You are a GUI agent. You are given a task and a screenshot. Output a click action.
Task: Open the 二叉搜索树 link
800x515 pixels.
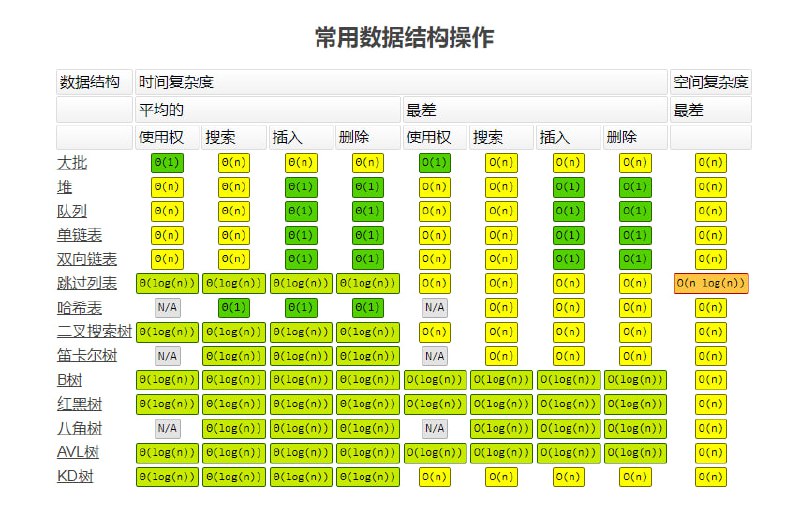(x=94, y=331)
